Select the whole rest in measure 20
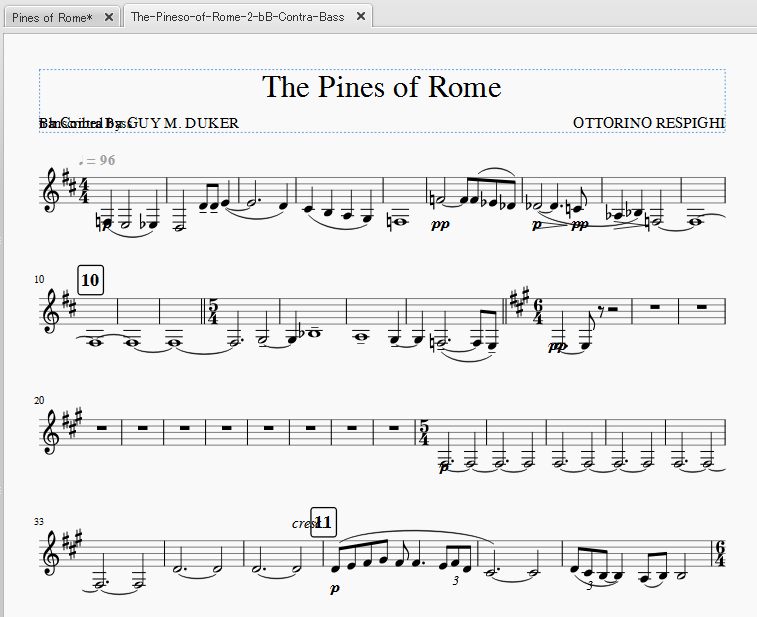Viewport: 757px width, 617px height. [101, 428]
